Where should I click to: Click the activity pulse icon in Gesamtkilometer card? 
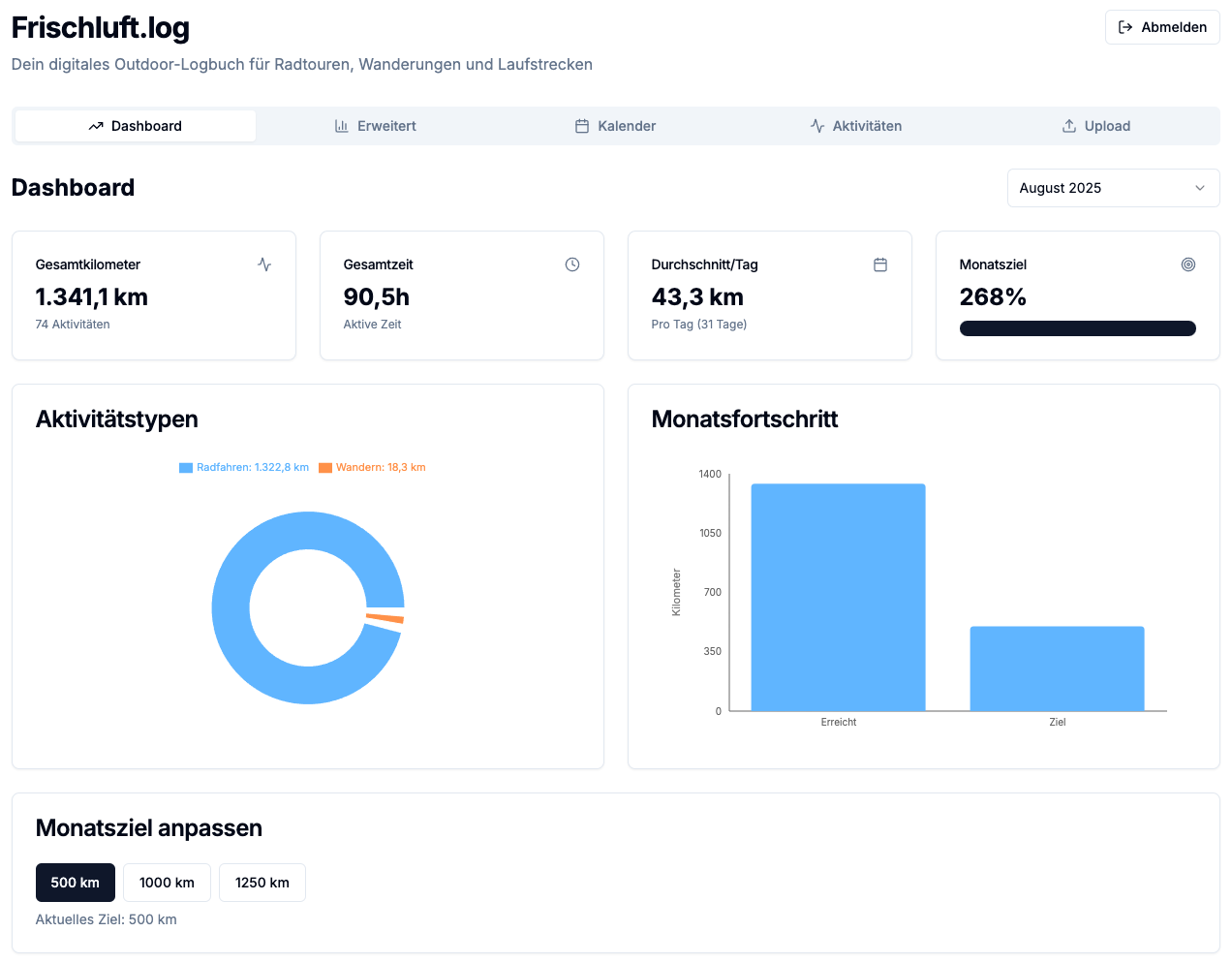point(264,264)
